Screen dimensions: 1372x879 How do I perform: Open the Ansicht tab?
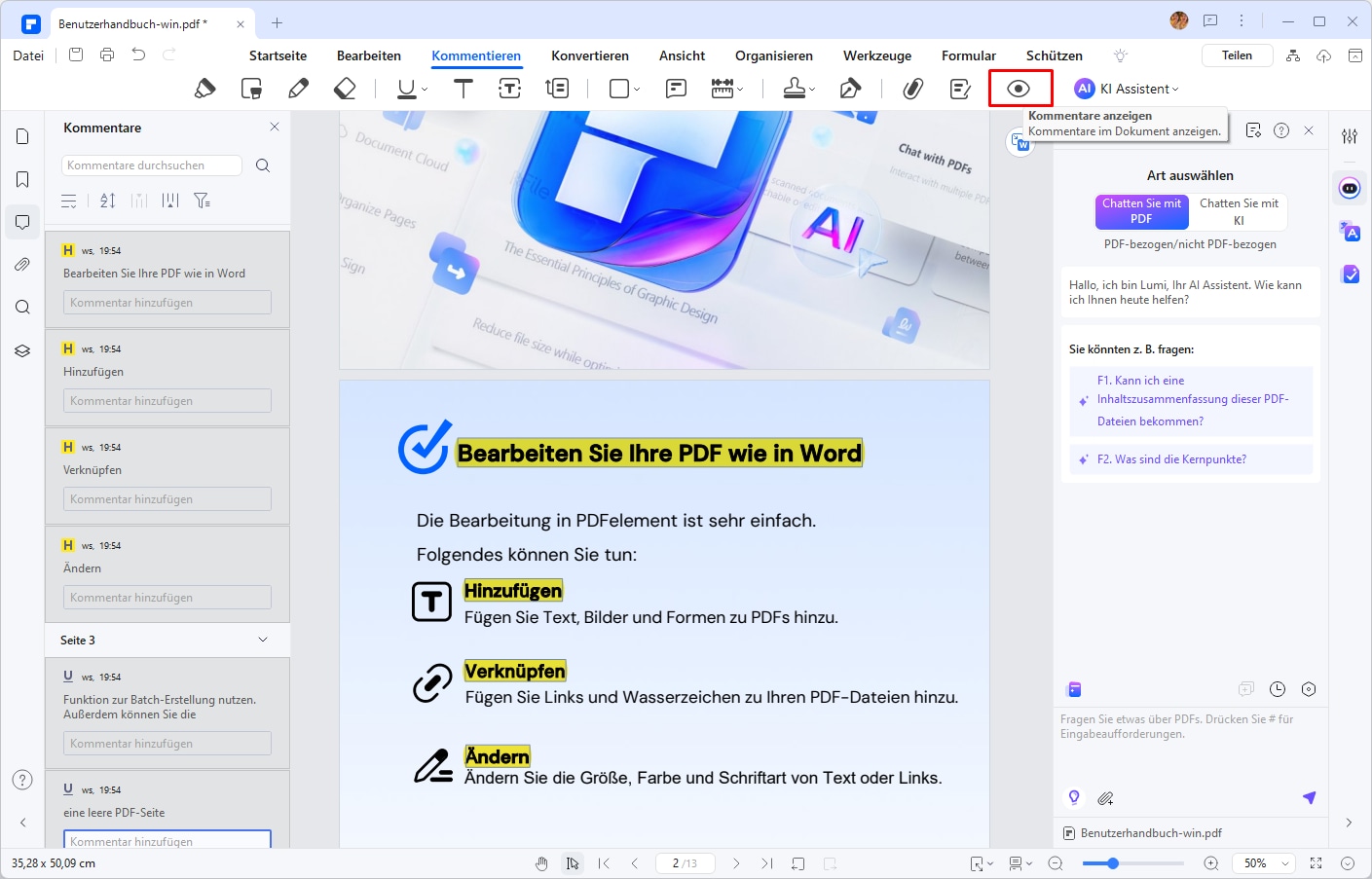pyautogui.click(x=682, y=55)
